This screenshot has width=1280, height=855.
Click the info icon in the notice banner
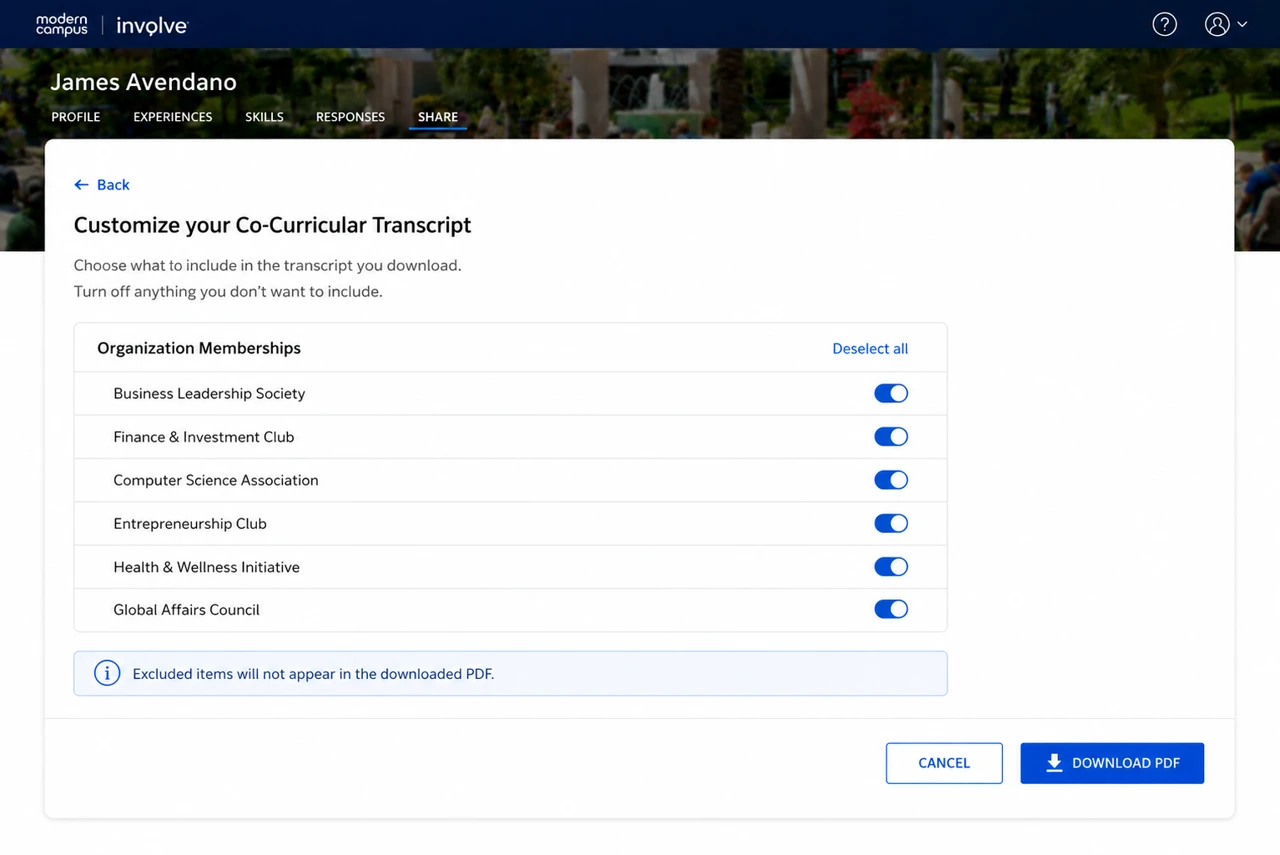pyautogui.click(x=107, y=674)
